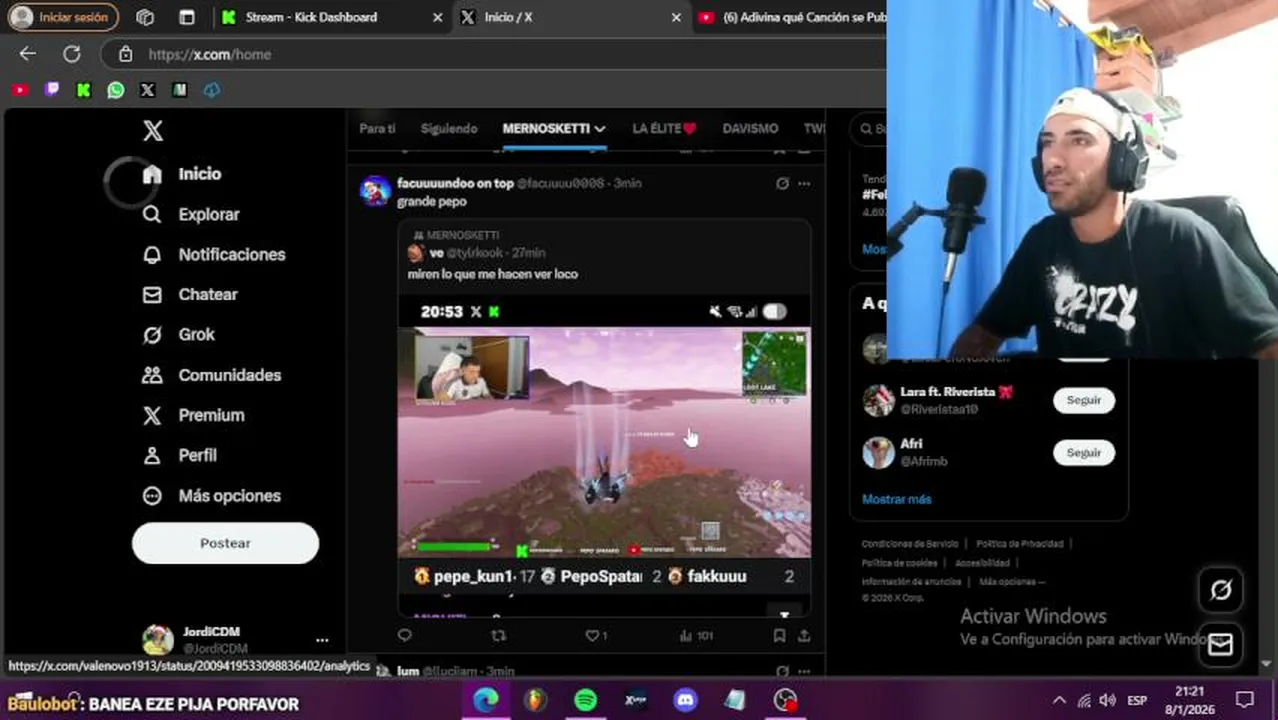1278x720 pixels.
Task: Open Twitch bookmark in favorites bar
Action: (52, 90)
